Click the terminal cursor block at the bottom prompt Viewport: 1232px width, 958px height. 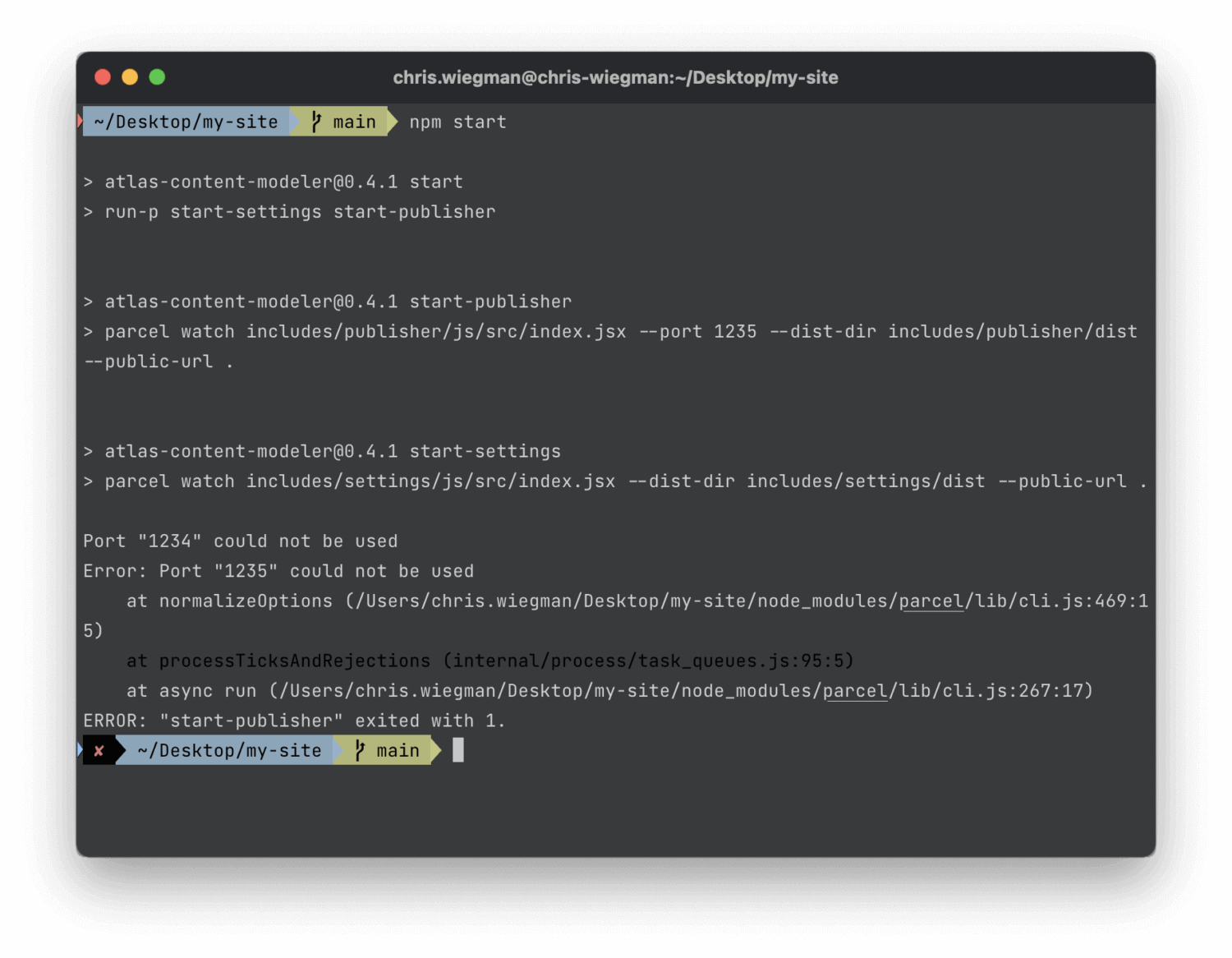(458, 750)
